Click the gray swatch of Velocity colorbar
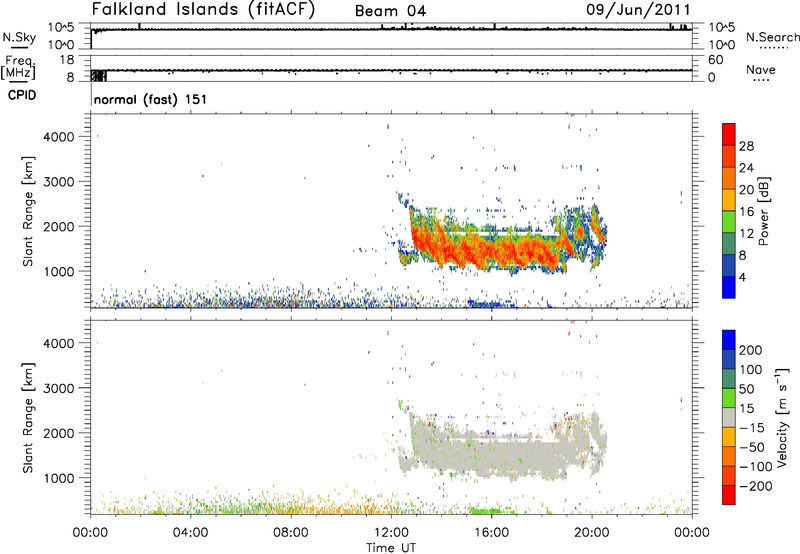The height and width of the screenshot is (554, 800). 729,417
